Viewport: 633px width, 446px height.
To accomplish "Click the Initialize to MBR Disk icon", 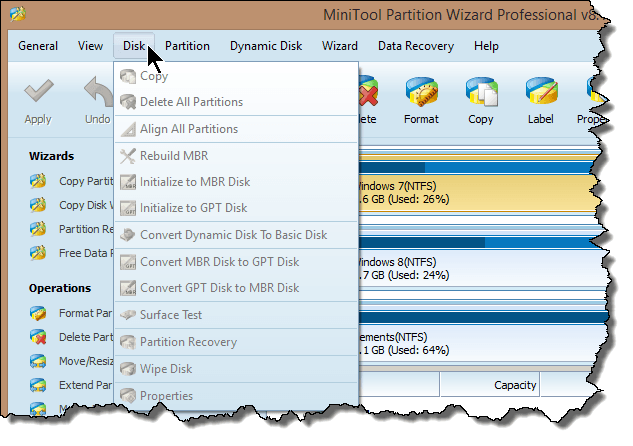I will [128, 182].
